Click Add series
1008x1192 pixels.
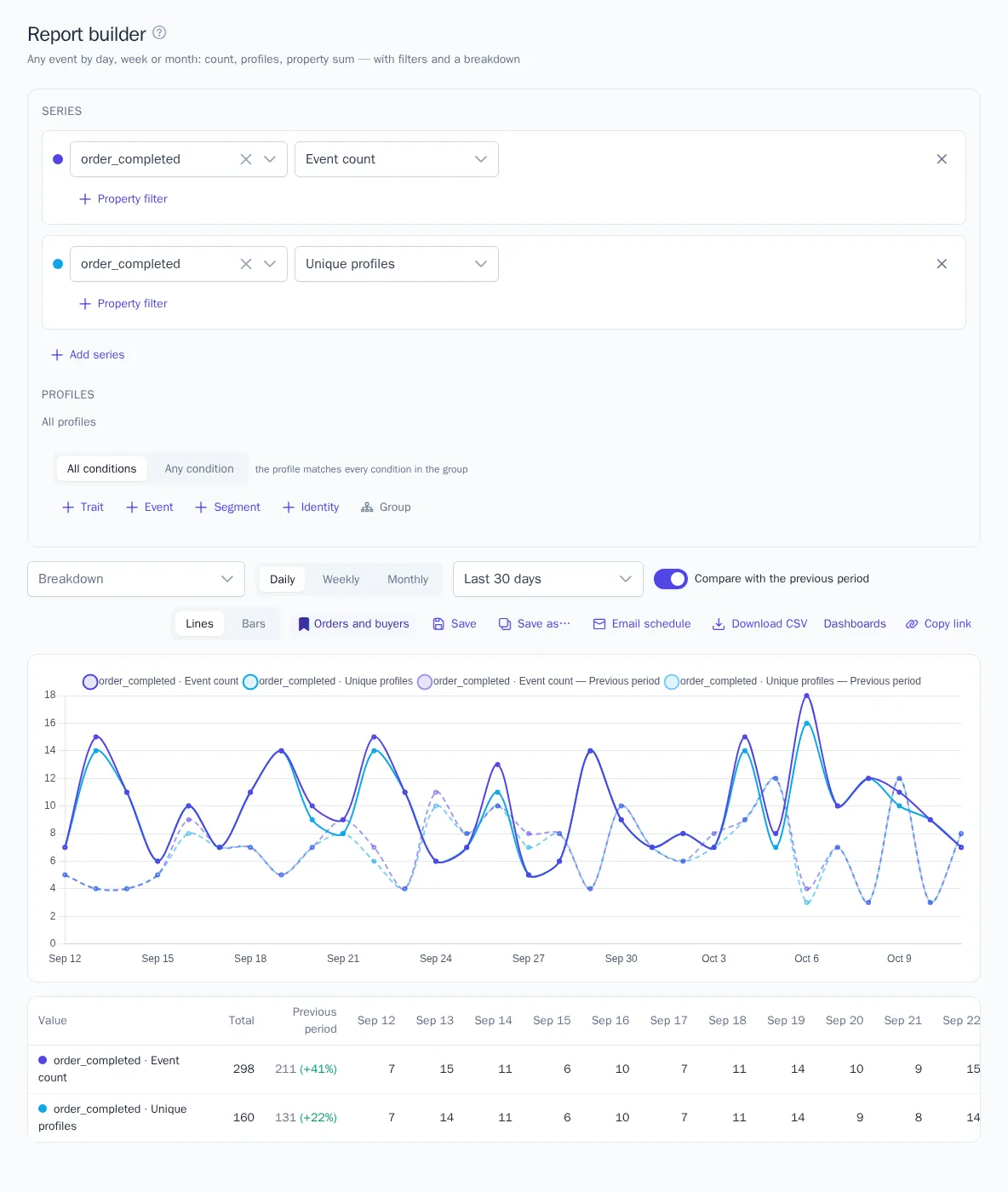[x=88, y=355]
